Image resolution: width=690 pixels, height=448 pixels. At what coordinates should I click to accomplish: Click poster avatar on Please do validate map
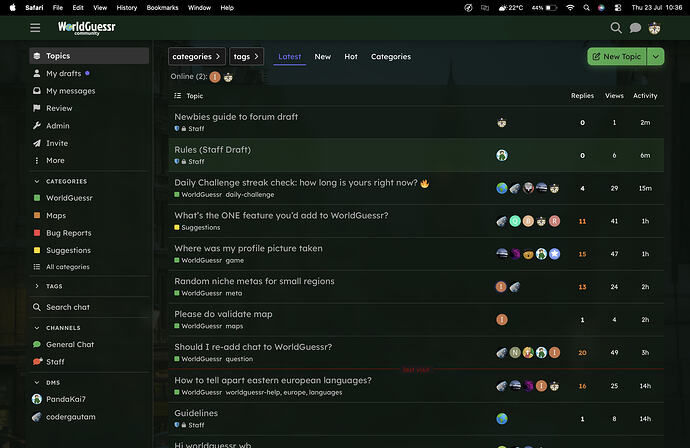coord(502,319)
